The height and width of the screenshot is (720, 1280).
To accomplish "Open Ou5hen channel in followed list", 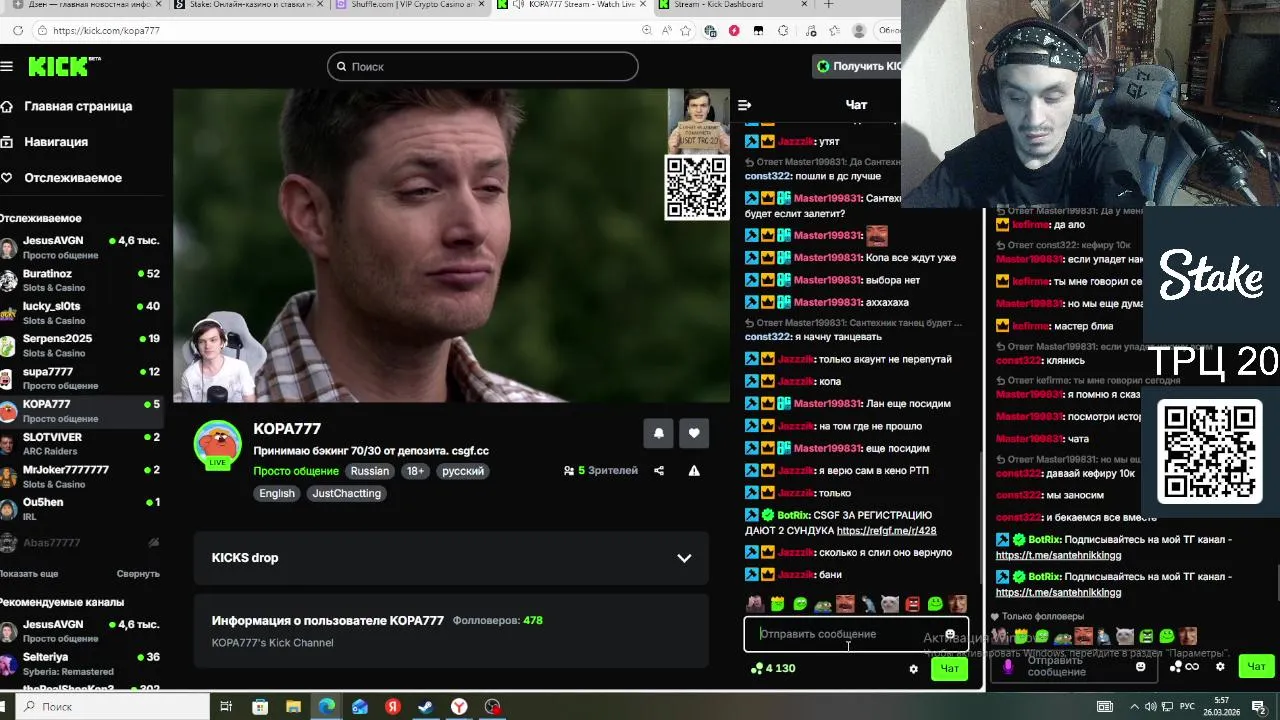I will tap(80, 509).
